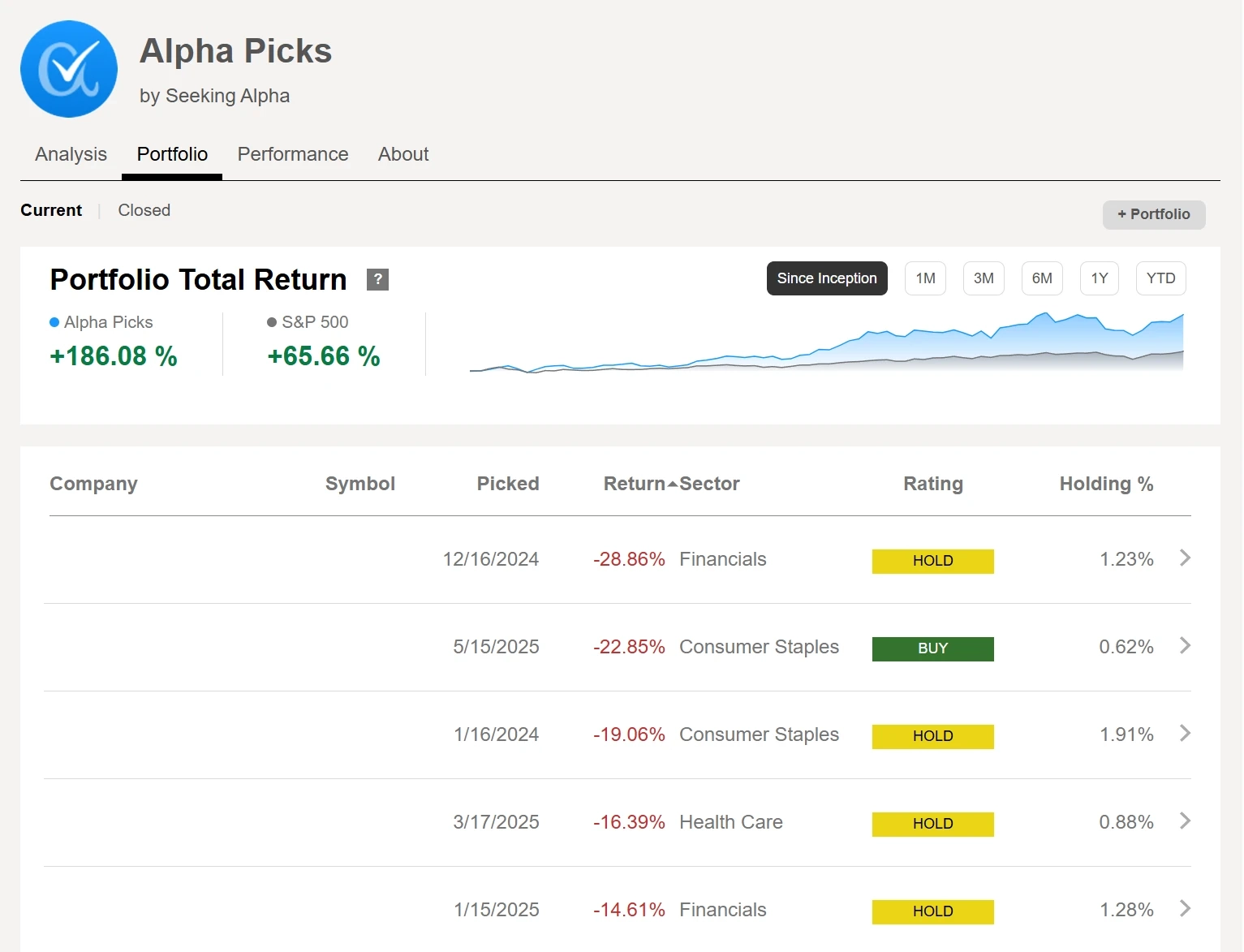
Task: Open the Portfolio Total Return help icon
Action: click(x=377, y=279)
